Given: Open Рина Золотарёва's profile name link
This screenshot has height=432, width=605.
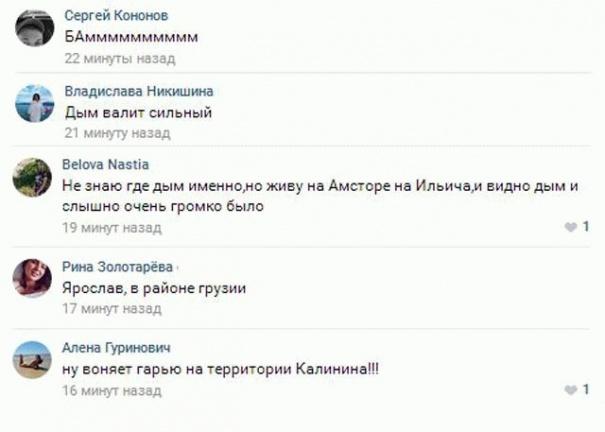Looking at the screenshot, I should click(117, 267).
